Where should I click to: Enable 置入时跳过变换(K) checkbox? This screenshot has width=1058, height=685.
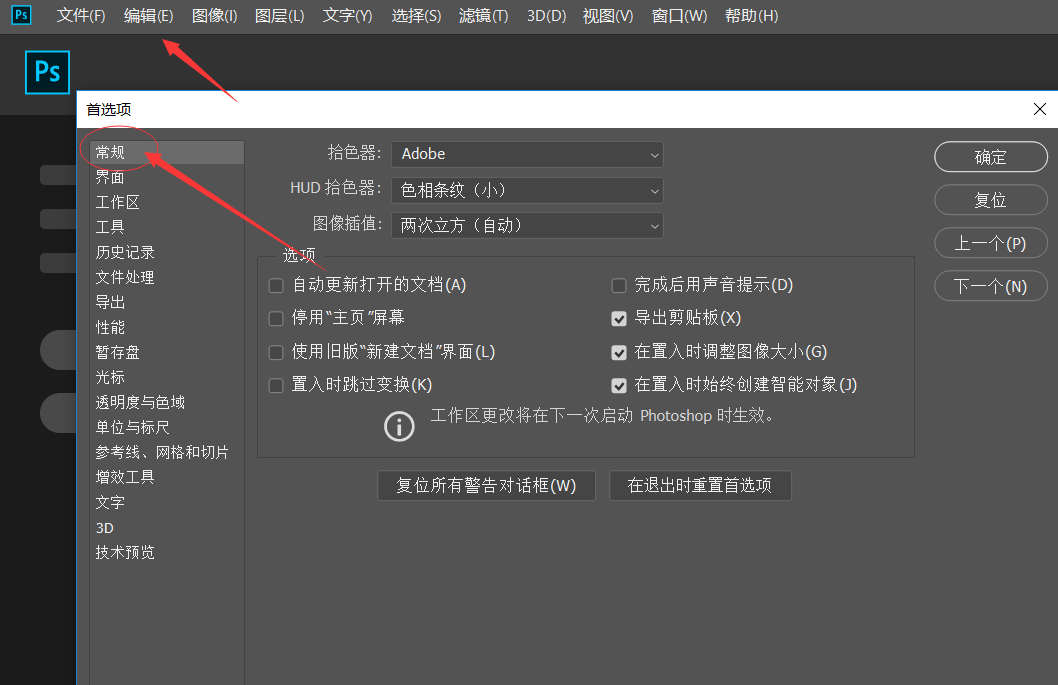276,385
